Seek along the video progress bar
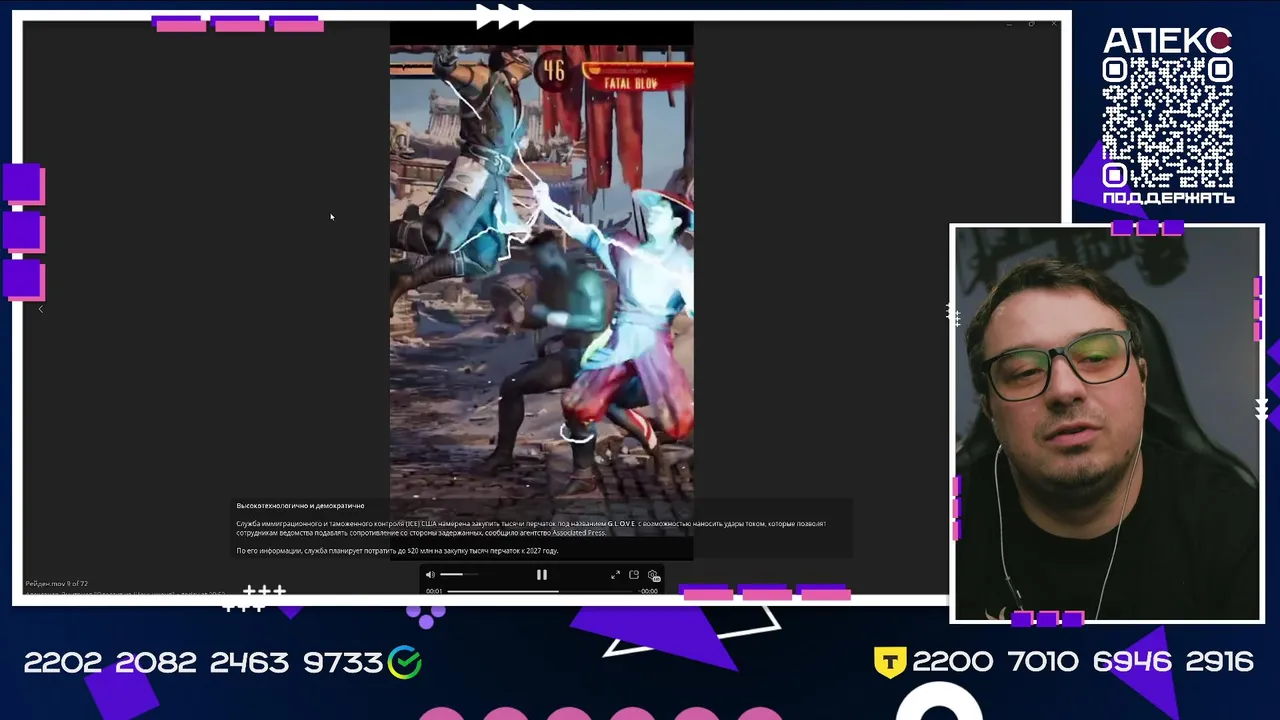Image resolution: width=1280 pixels, height=720 pixels. pyautogui.click(x=541, y=591)
